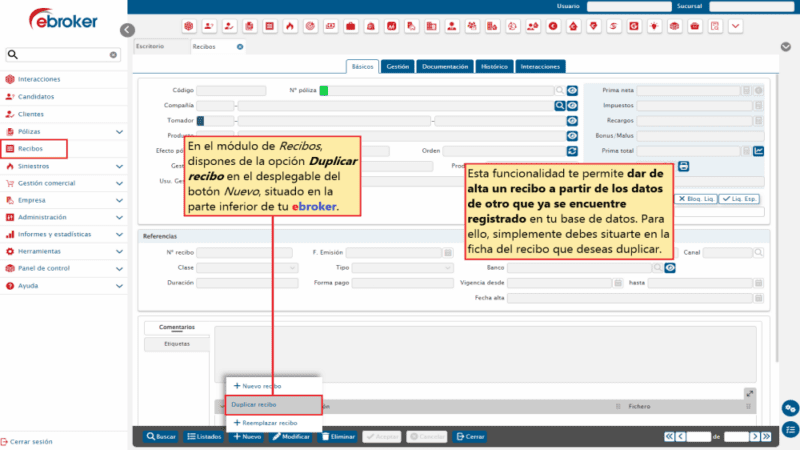800x450 pixels.
Task: Expand the Gestión comercial sidebar menu
Action: [119, 183]
